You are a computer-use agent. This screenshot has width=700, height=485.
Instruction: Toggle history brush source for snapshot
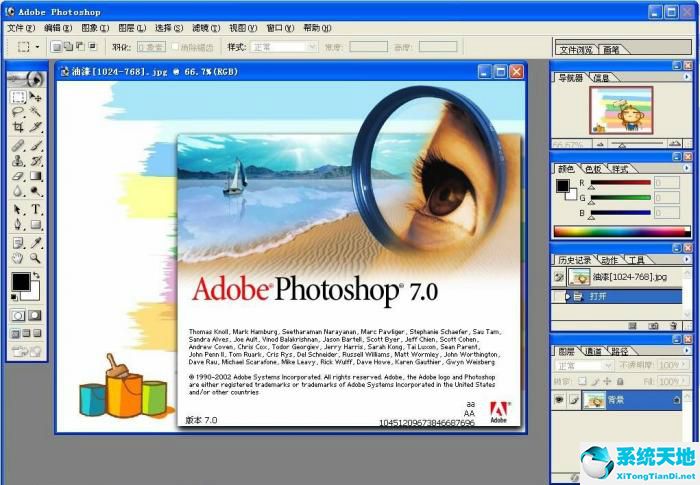pos(559,277)
